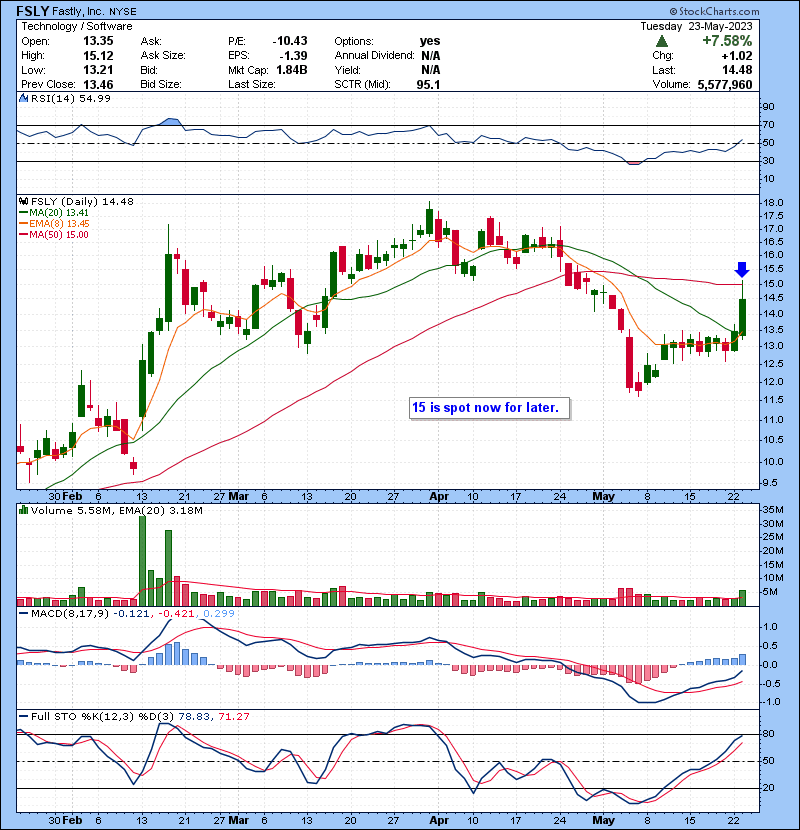Click the Options value yes

pos(430,41)
